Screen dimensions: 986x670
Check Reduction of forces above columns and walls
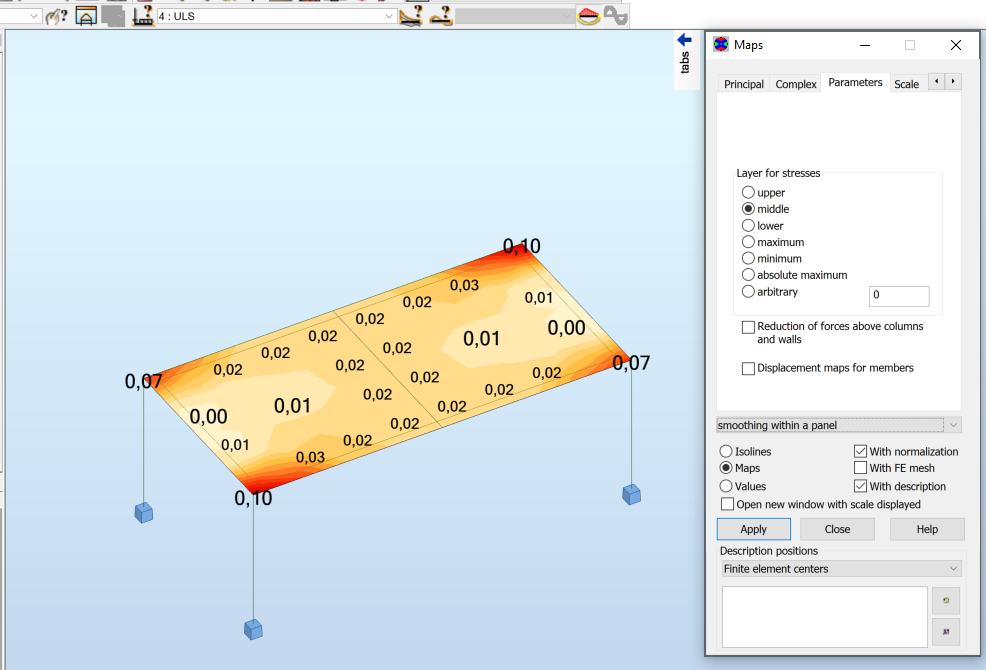(748, 327)
